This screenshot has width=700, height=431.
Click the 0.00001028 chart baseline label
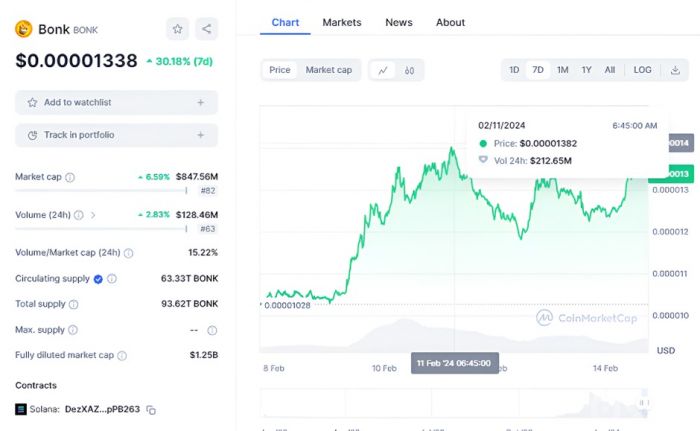point(287,305)
